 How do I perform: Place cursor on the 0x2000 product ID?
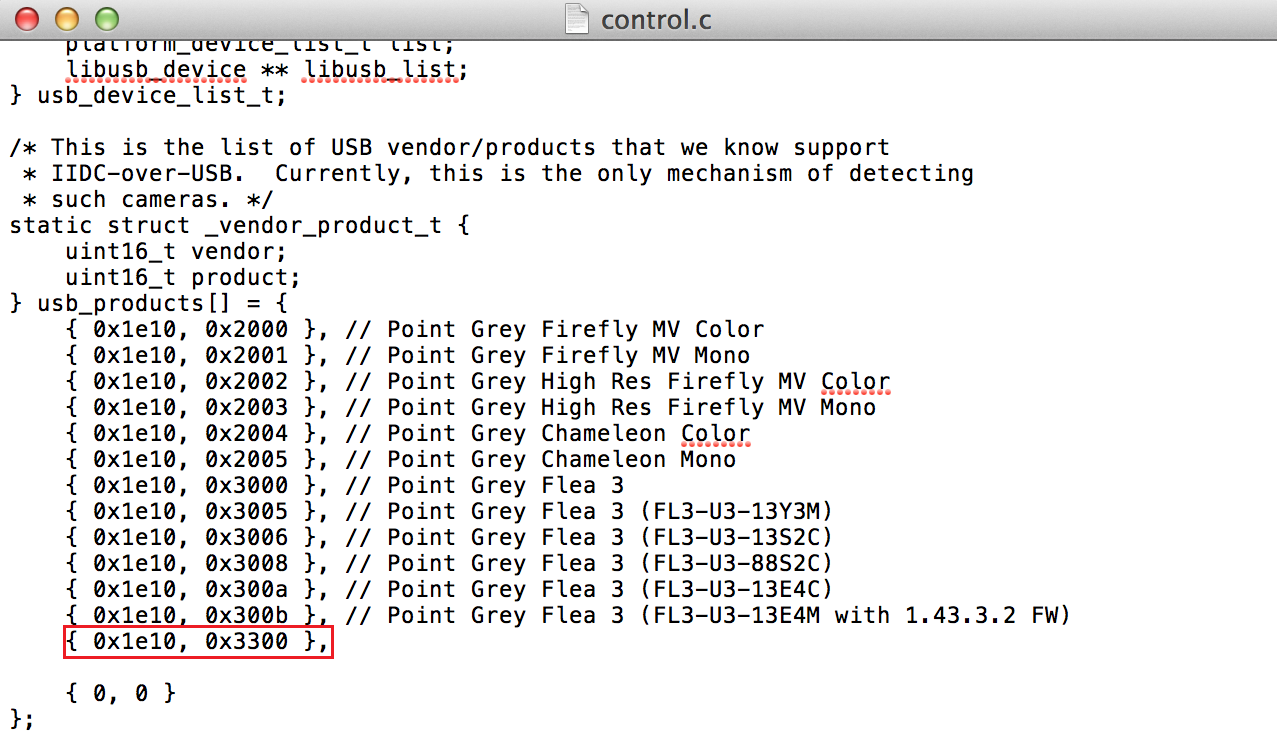[x=247, y=330]
